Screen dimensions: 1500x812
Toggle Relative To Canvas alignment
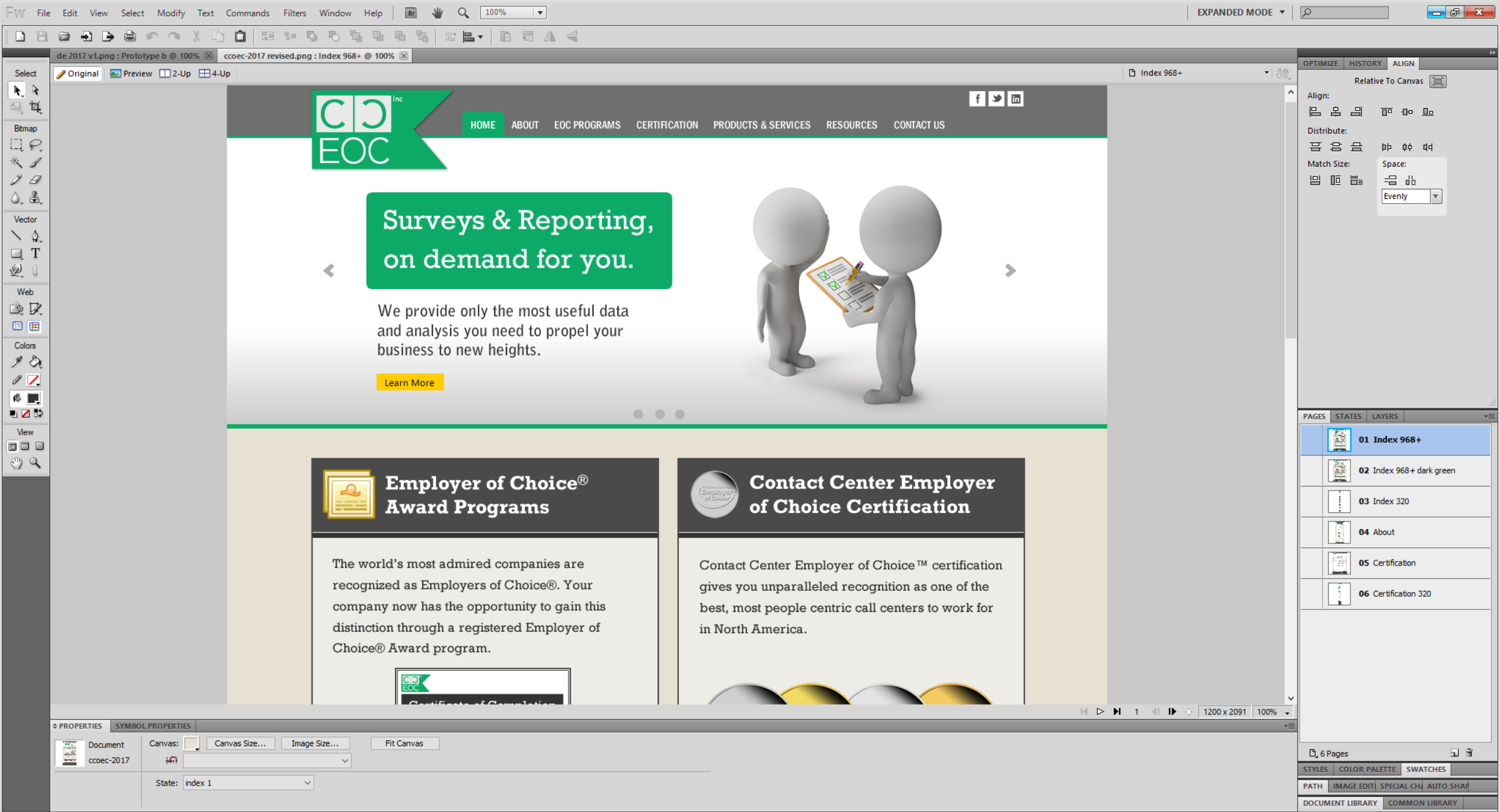point(1437,81)
